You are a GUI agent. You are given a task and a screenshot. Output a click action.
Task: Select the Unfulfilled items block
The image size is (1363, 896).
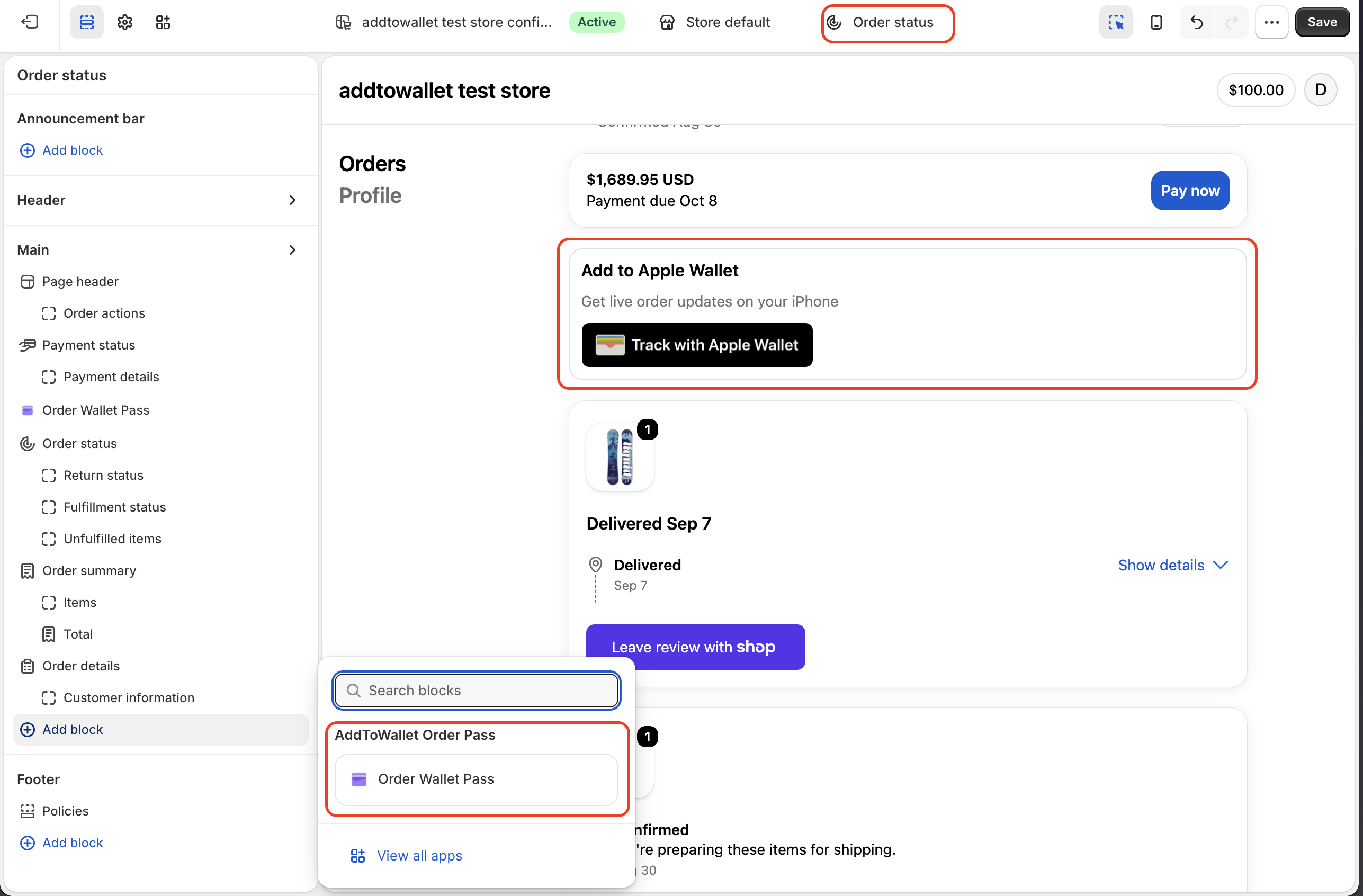[x=112, y=539]
